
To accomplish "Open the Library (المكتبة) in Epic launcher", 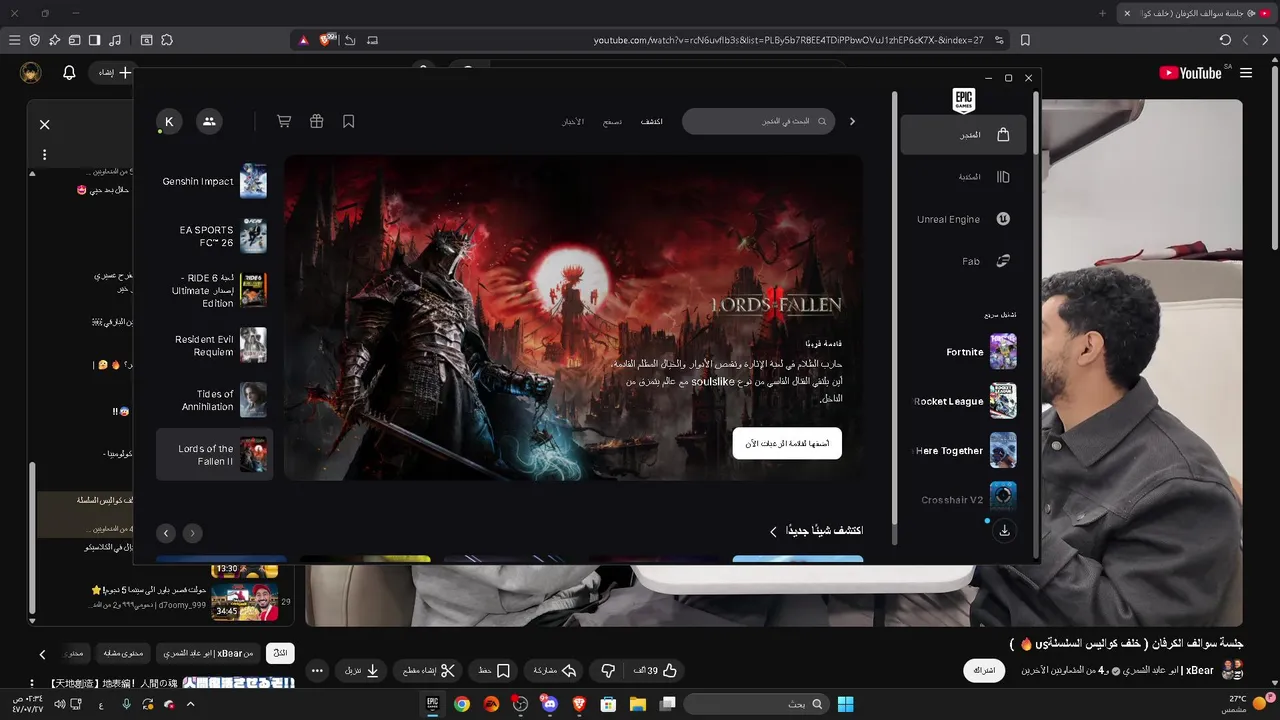I will 963,177.
